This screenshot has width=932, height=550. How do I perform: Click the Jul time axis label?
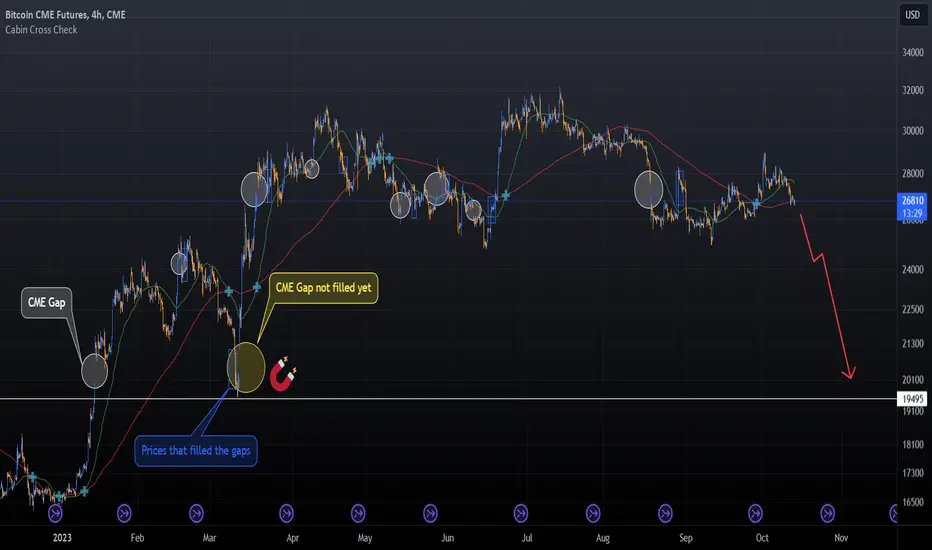click(x=527, y=538)
